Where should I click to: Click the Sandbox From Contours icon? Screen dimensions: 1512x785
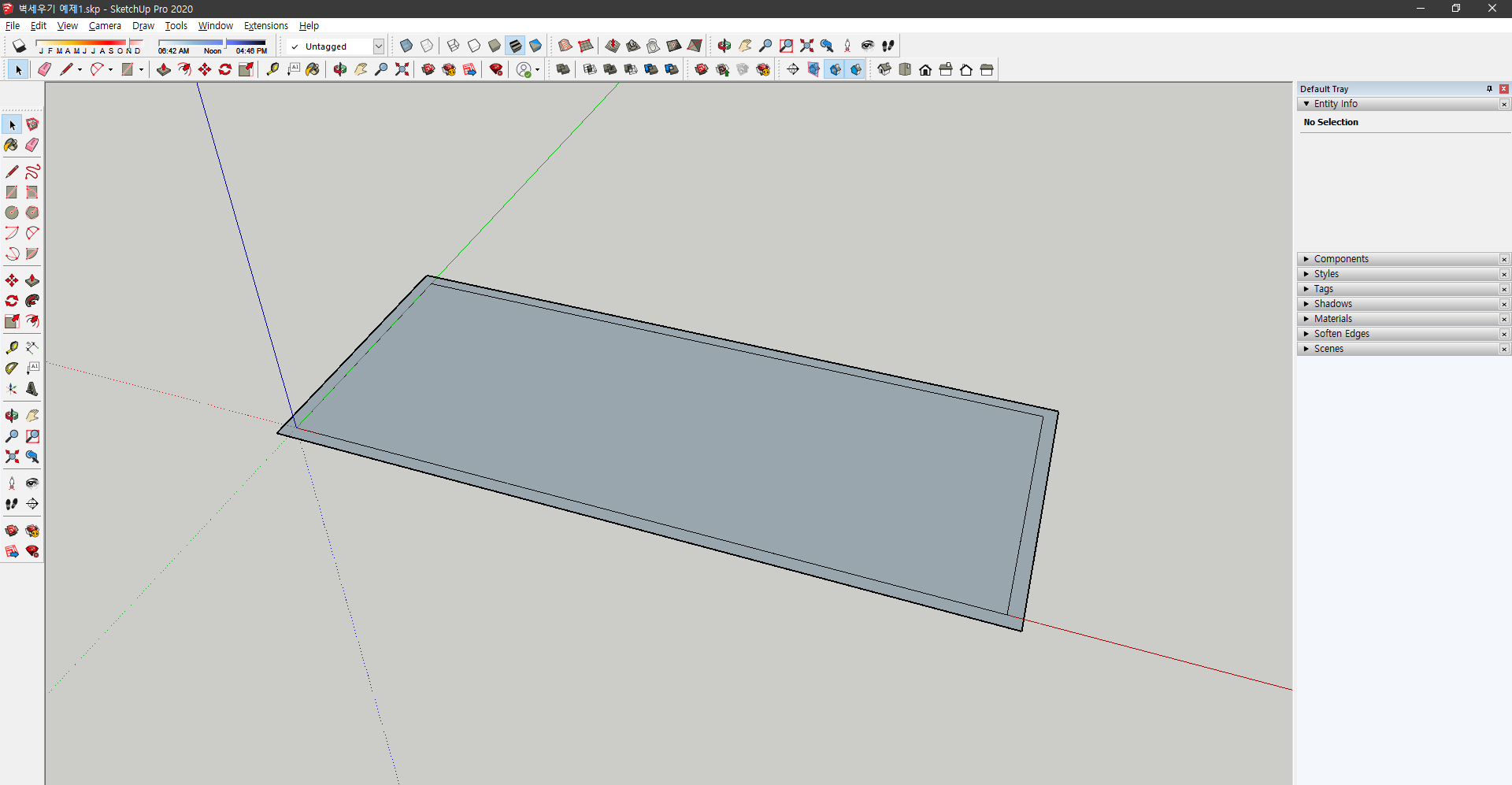coord(565,46)
